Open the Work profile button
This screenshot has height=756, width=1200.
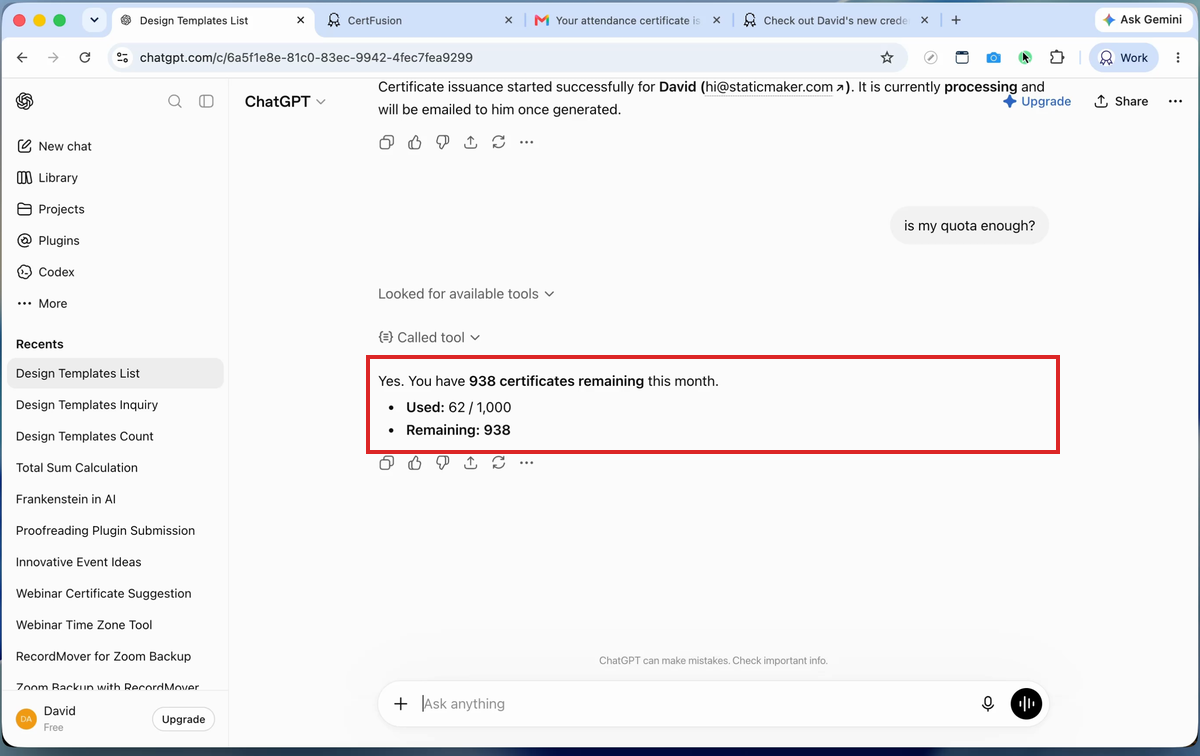(x=1123, y=58)
